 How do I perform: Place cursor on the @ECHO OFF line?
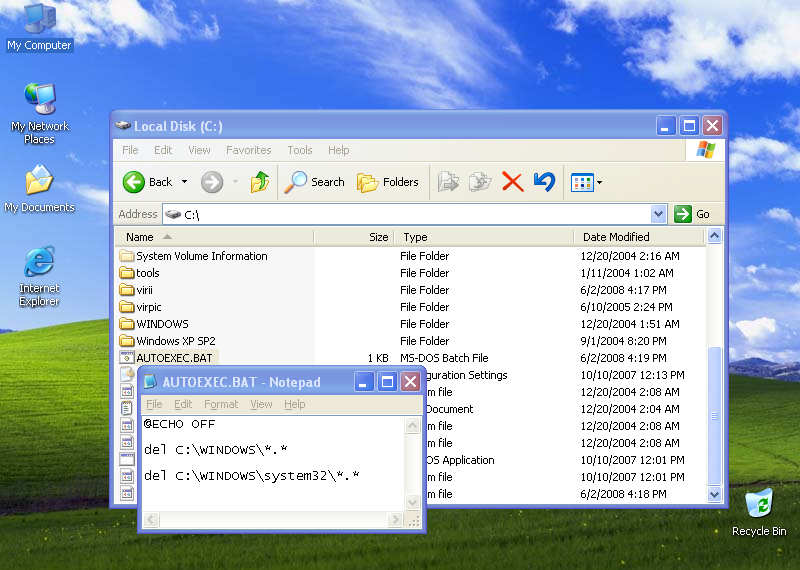coord(179,424)
